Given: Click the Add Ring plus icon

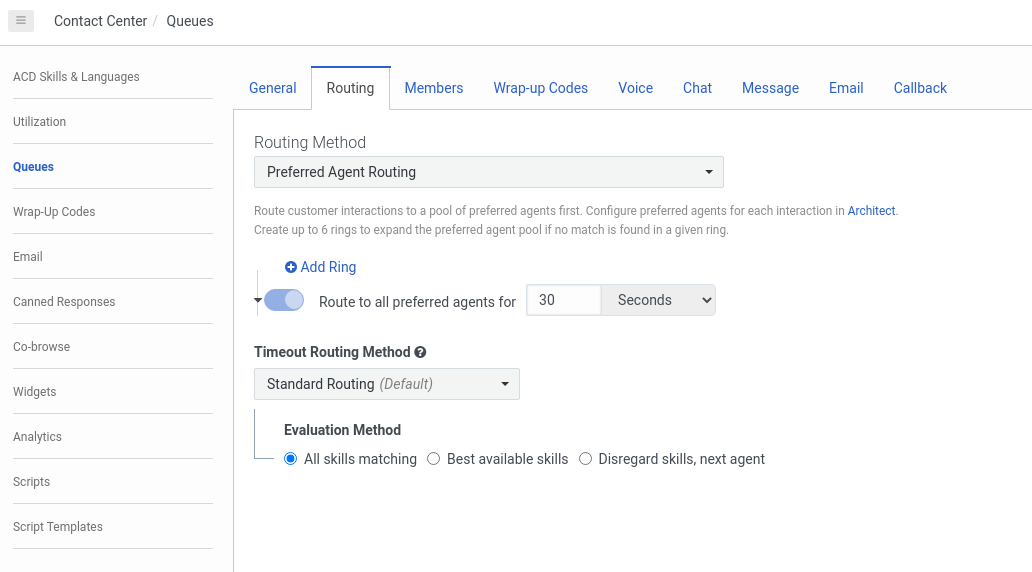Looking at the screenshot, I should point(291,267).
